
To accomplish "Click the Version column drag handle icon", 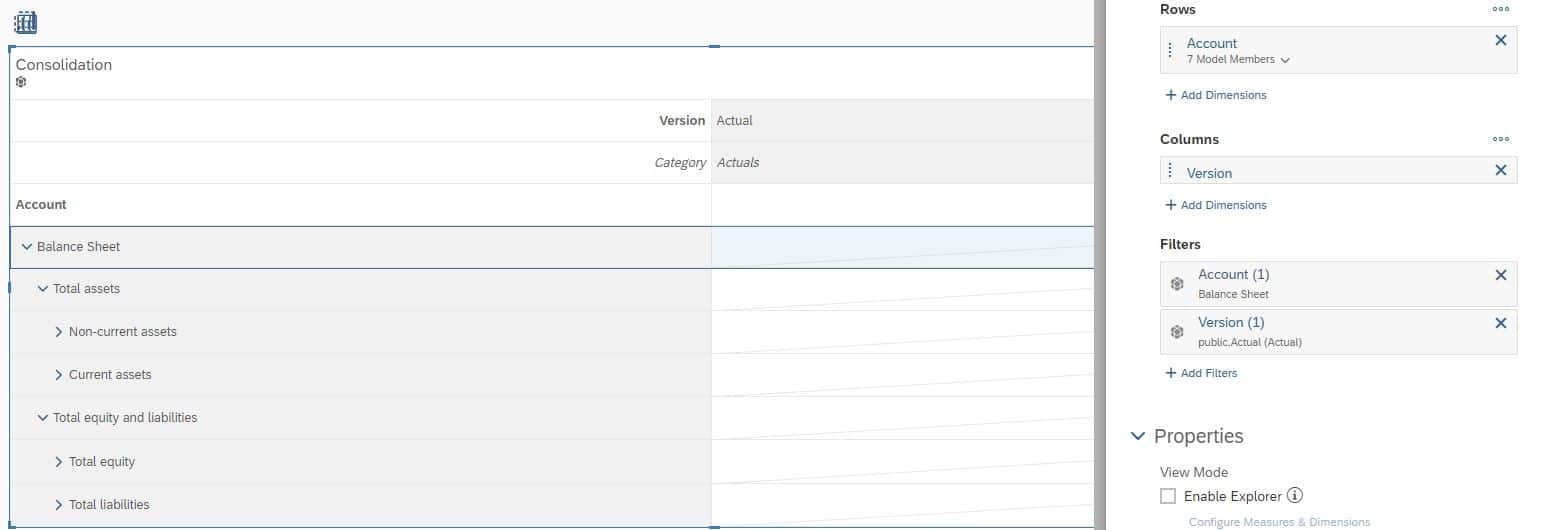I will [1171, 172].
